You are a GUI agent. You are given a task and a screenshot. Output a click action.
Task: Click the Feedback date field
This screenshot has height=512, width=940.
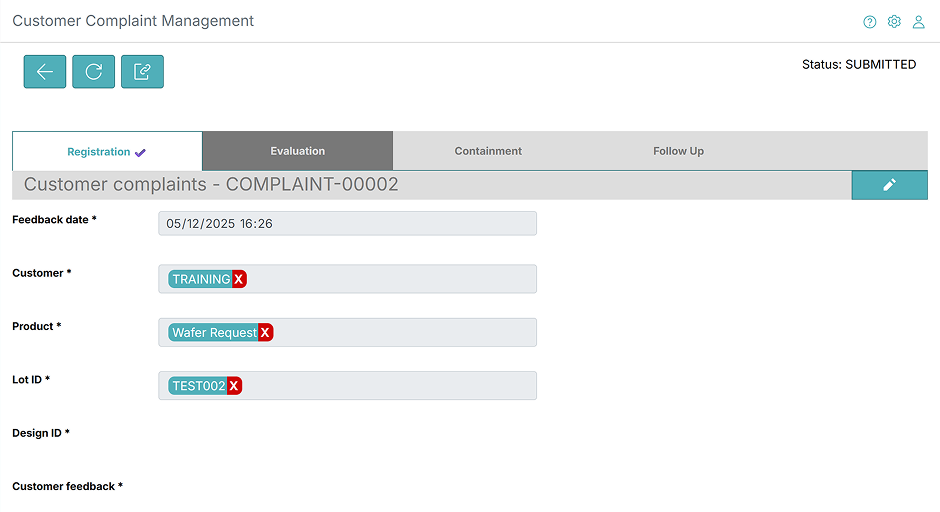pos(347,224)
